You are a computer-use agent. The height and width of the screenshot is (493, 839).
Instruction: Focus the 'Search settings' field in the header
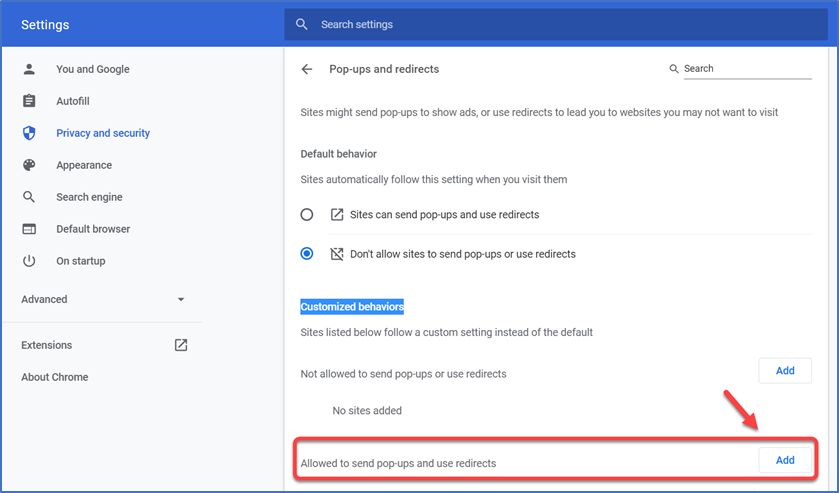point(556,24)
